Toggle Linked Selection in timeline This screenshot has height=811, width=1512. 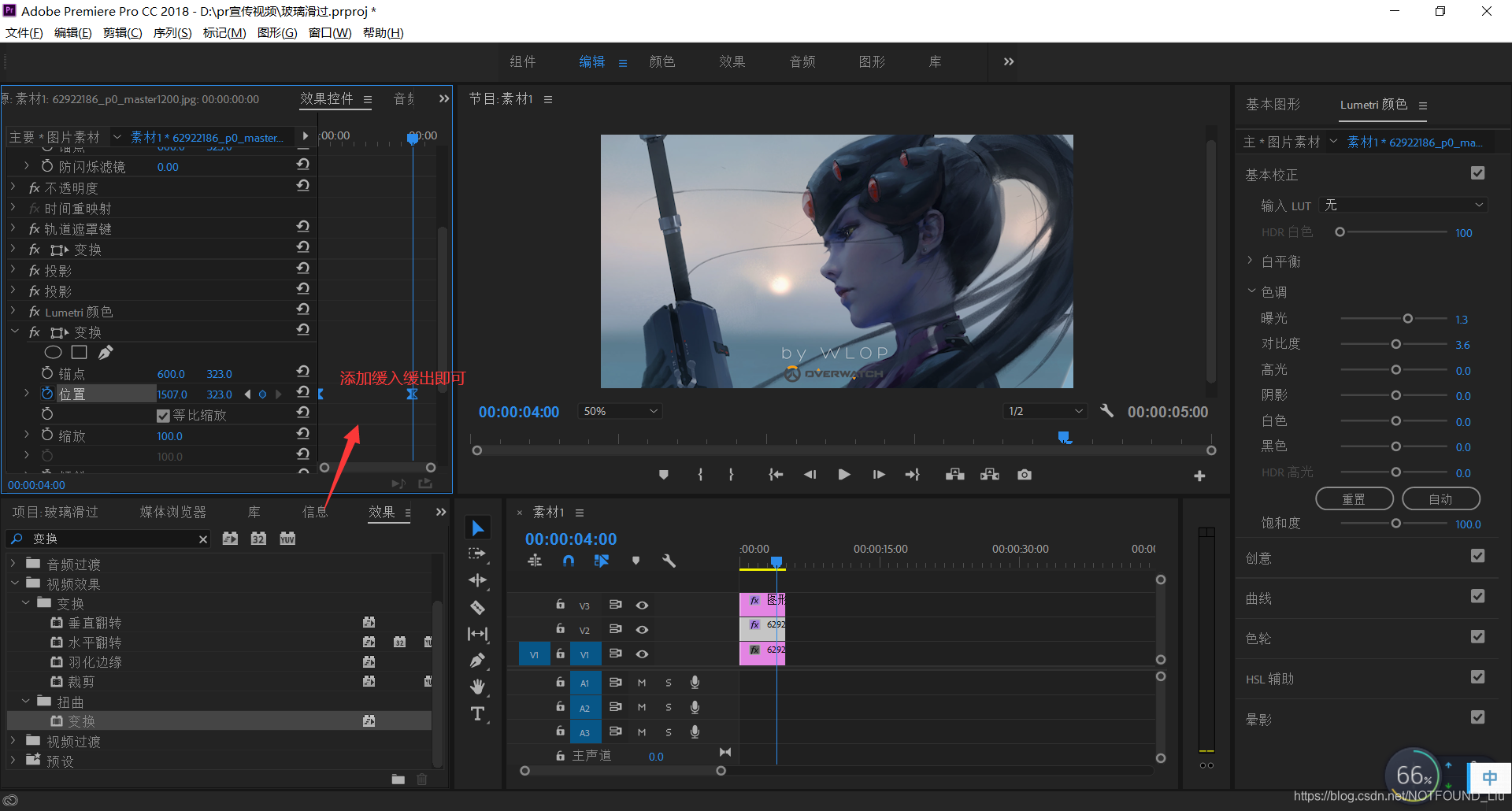(602, 561)
